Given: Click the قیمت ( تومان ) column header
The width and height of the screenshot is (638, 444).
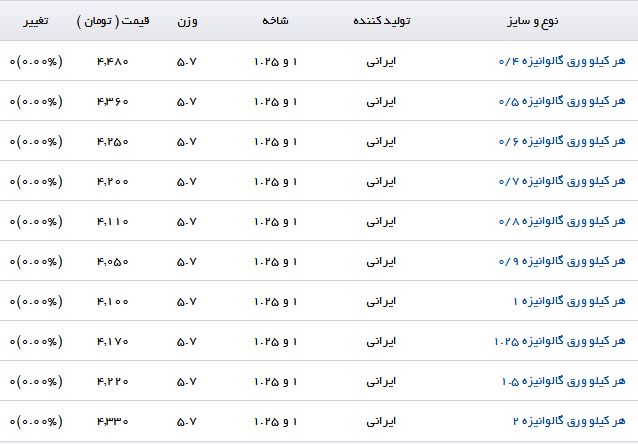Looking at the screenshot, I should [x=113, y=21].
